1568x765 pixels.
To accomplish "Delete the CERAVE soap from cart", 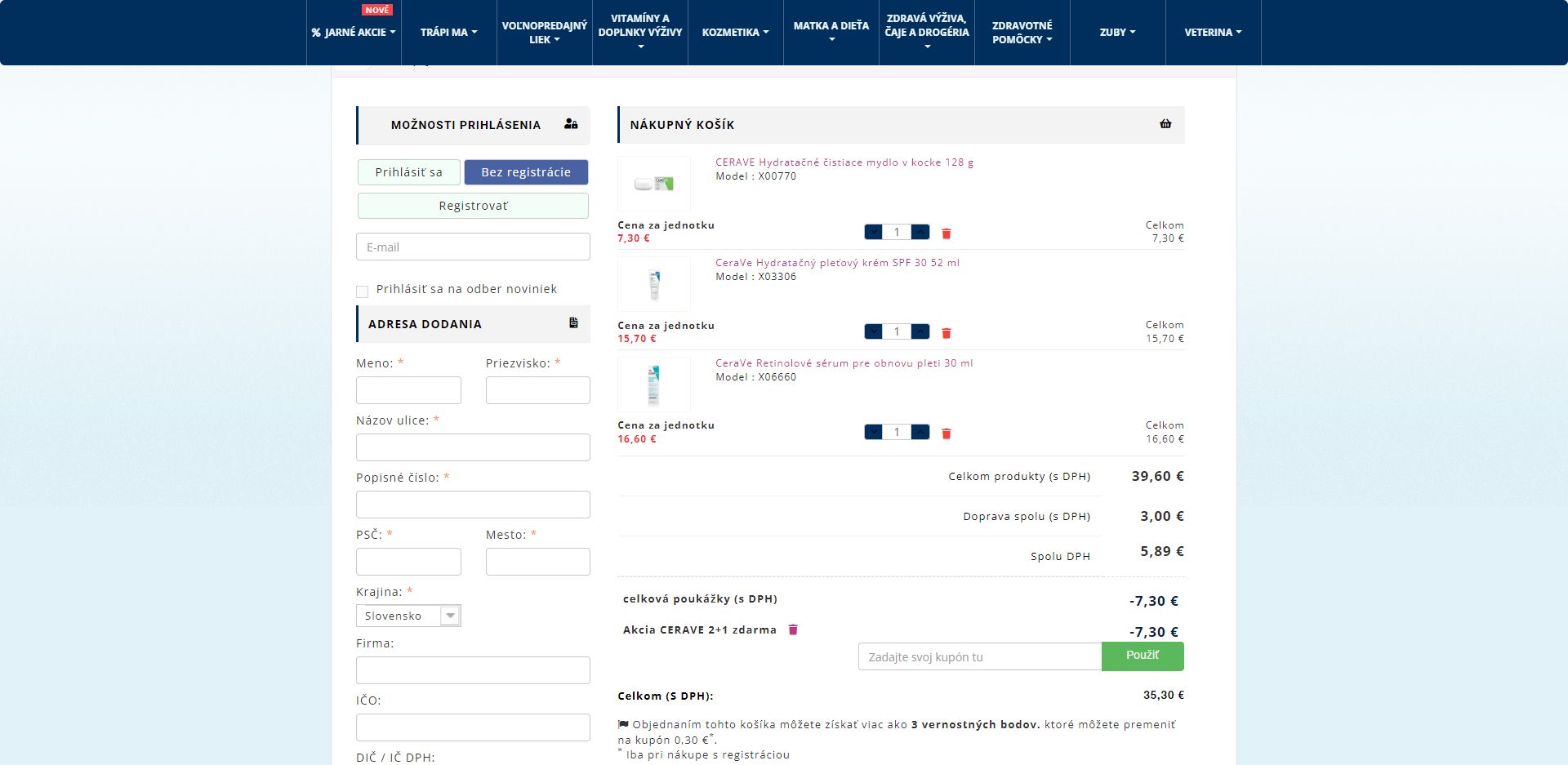I will point(947,234).
